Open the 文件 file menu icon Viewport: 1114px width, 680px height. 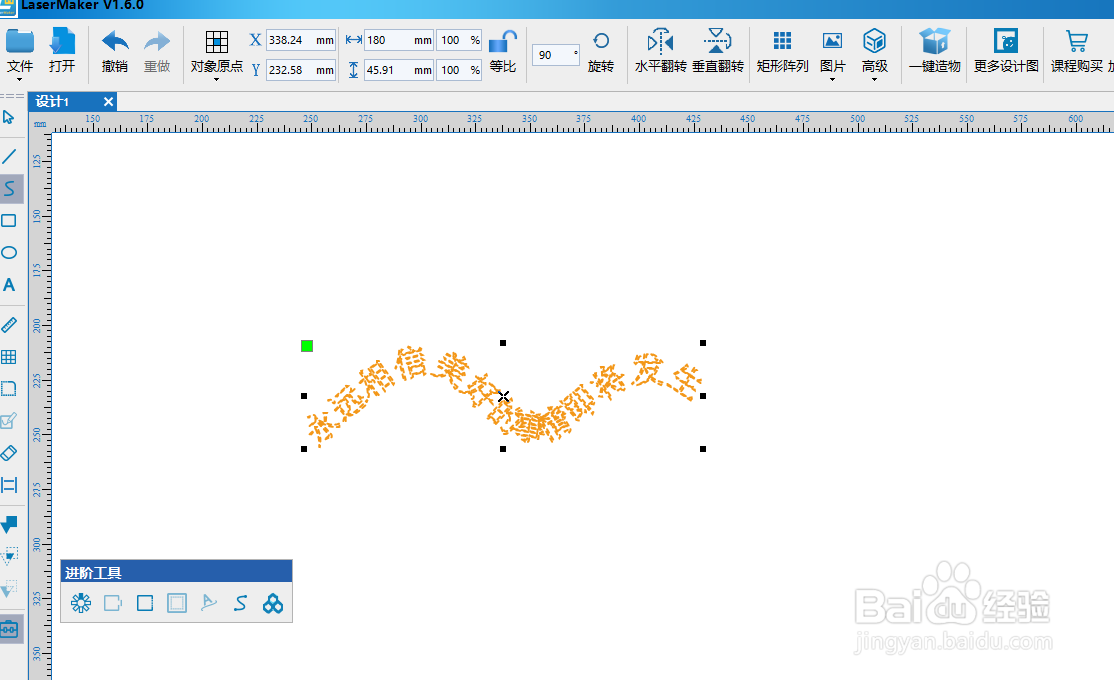click(x=20, y=43)
